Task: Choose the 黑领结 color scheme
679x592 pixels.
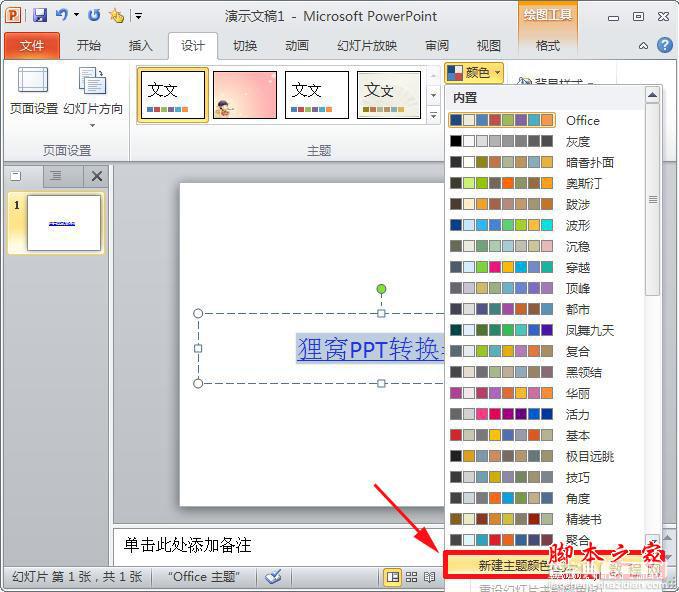Action: tap(546, 372)
